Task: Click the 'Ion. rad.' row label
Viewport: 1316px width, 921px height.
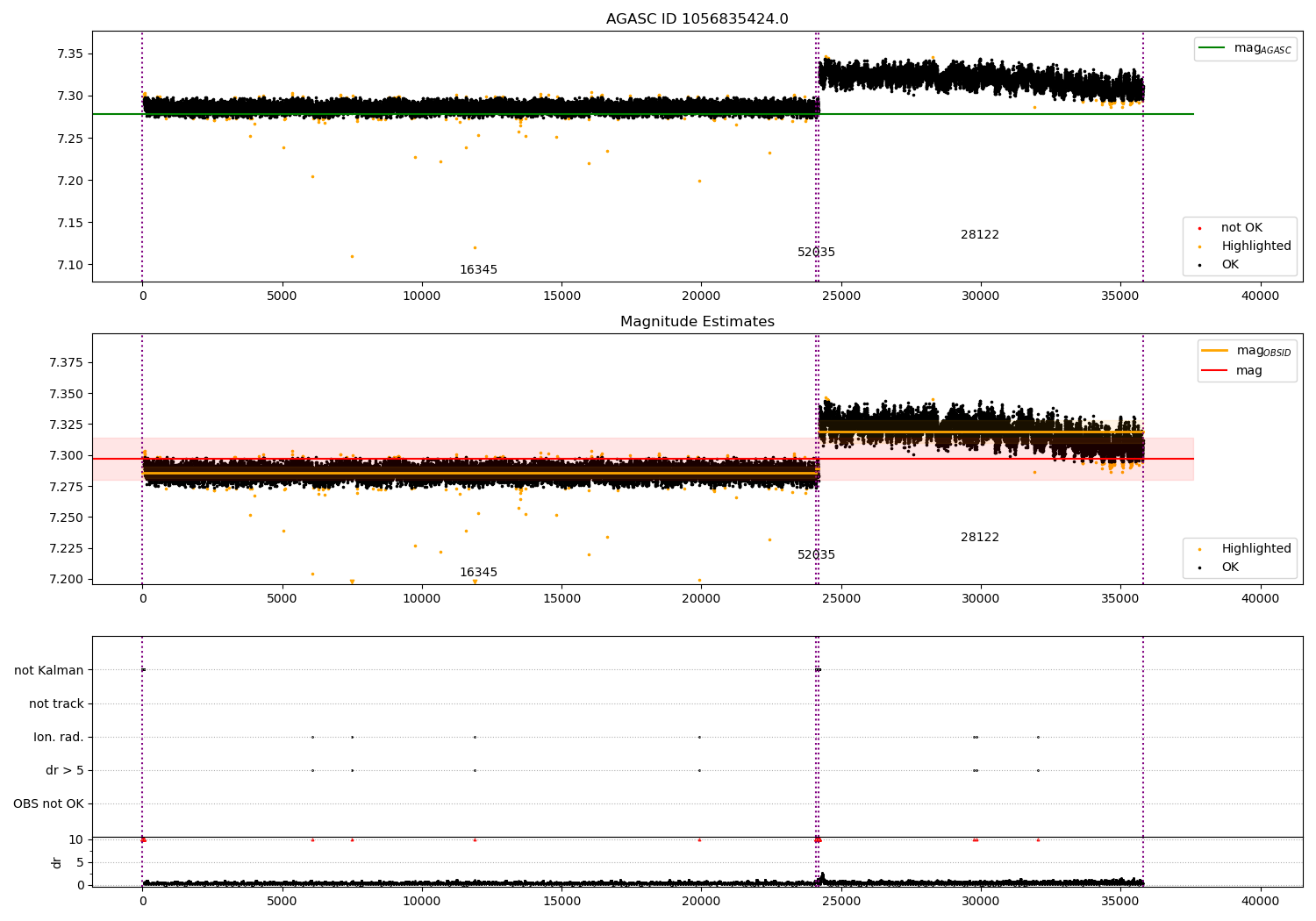Action: pyautogui.click(x=59, y=737)
